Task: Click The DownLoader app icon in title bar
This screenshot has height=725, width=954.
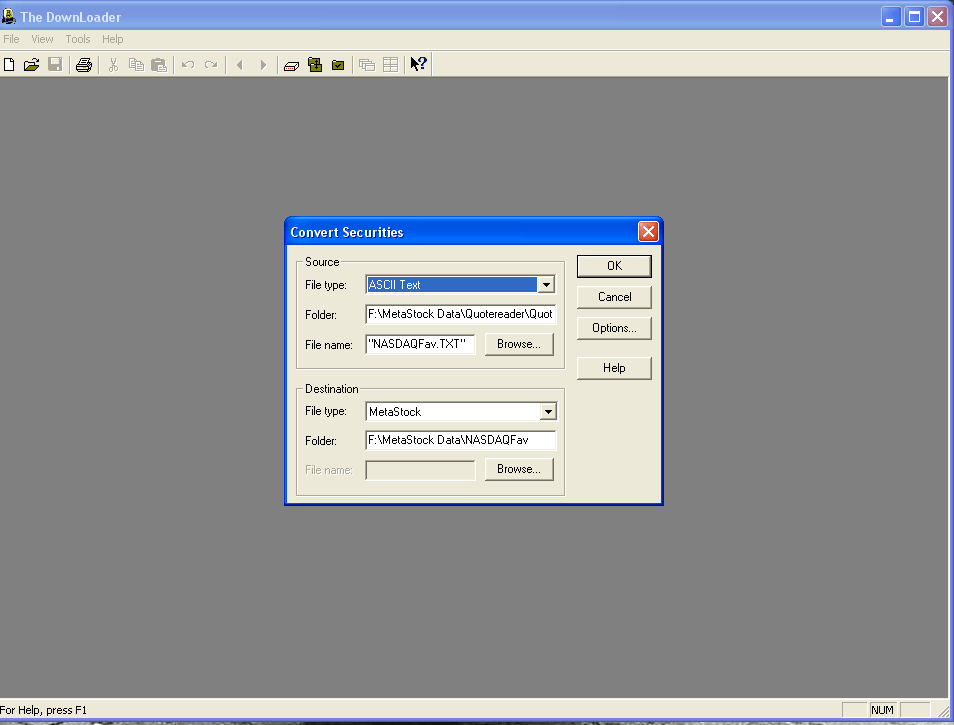Action: pyautogui.click(x=9, y=16)
